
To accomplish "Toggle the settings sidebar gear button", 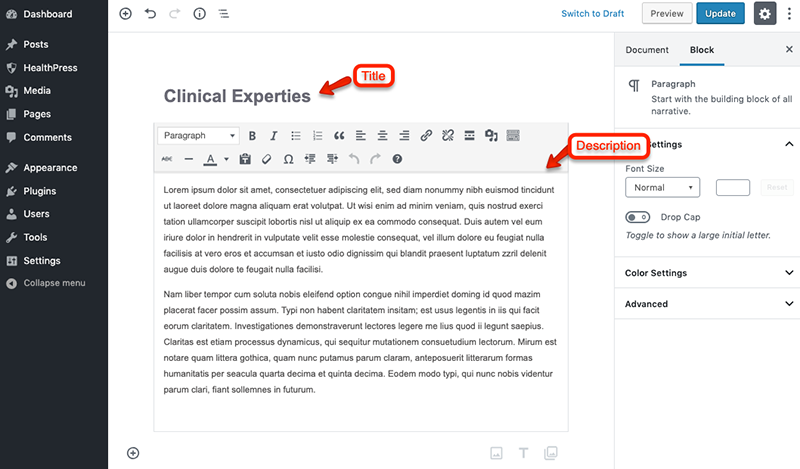I will point(765,14).
